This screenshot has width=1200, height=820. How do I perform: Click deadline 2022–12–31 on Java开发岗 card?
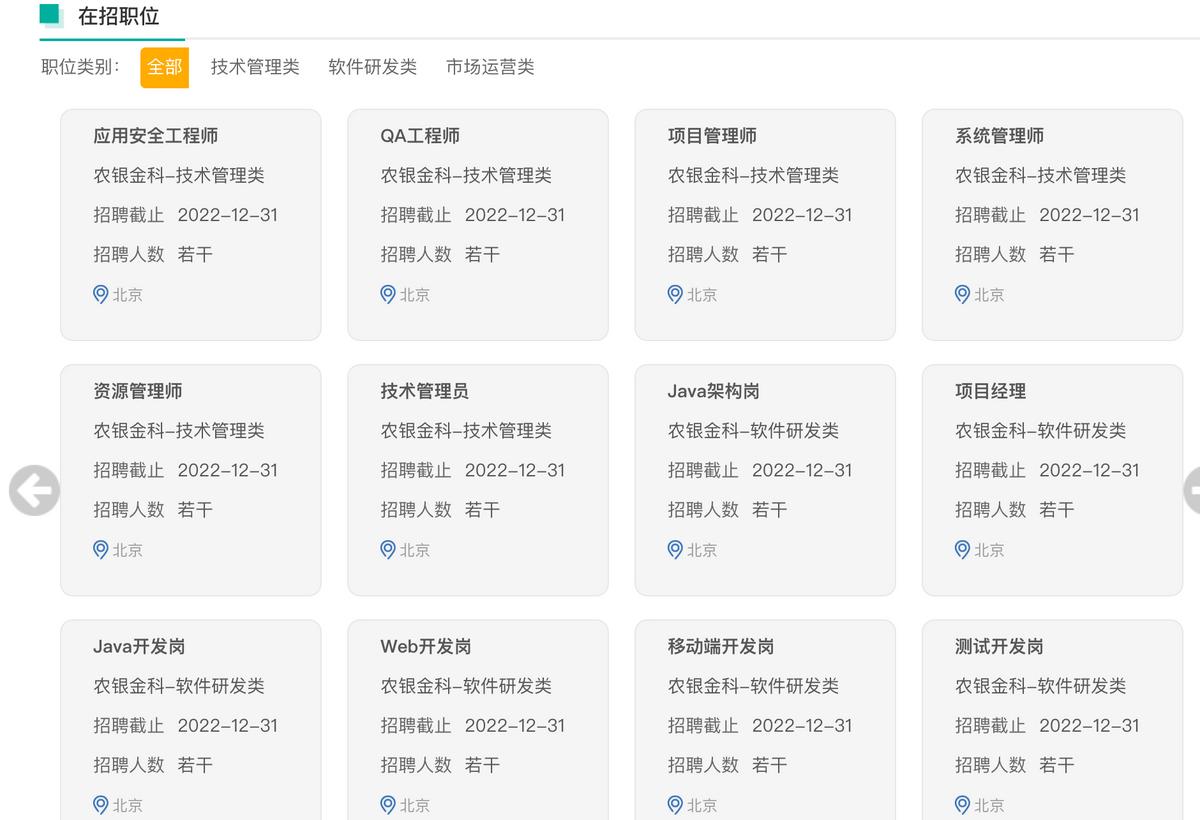point(228,724)
